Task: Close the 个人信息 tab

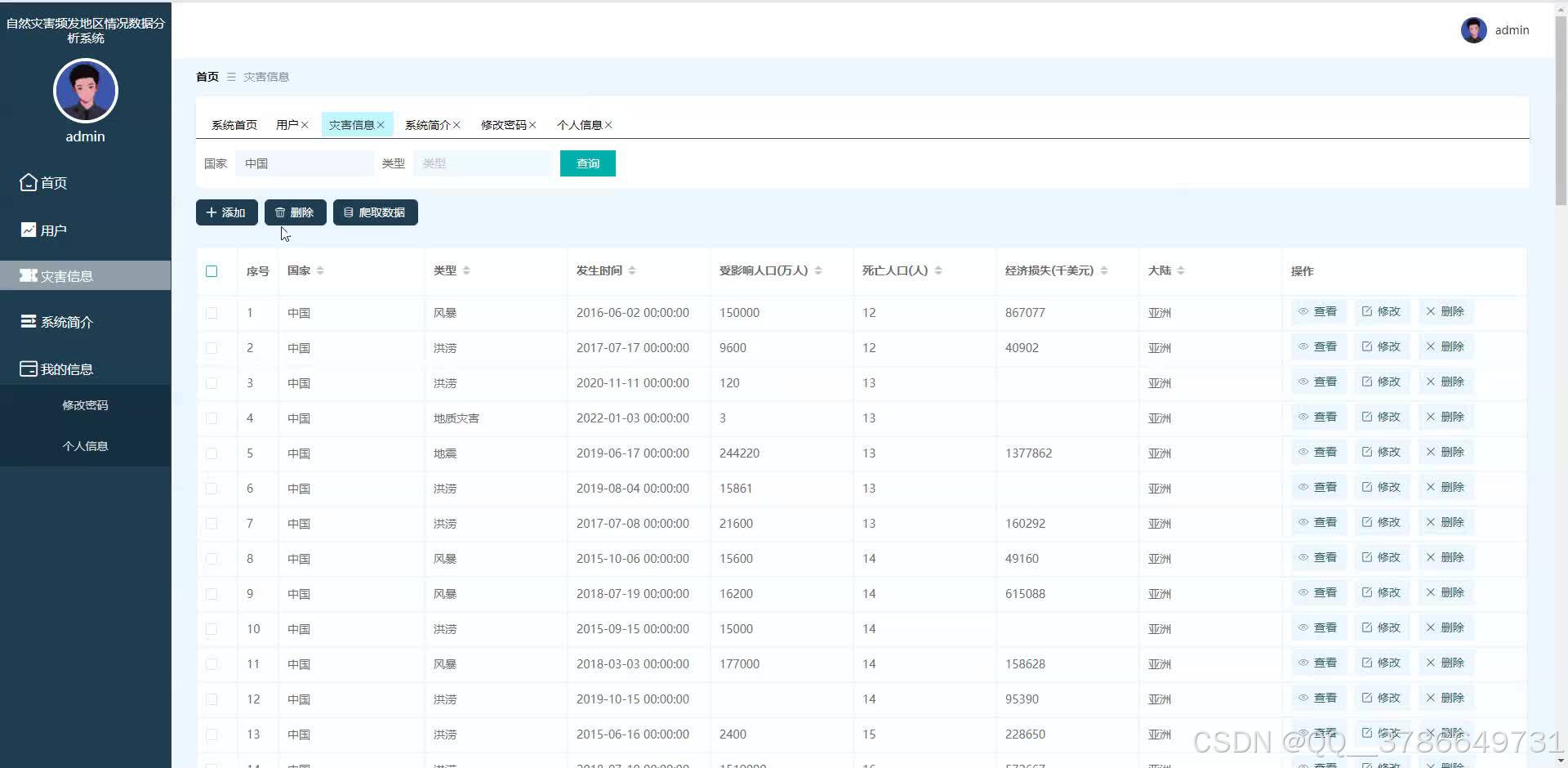Action: coord(608,125)
